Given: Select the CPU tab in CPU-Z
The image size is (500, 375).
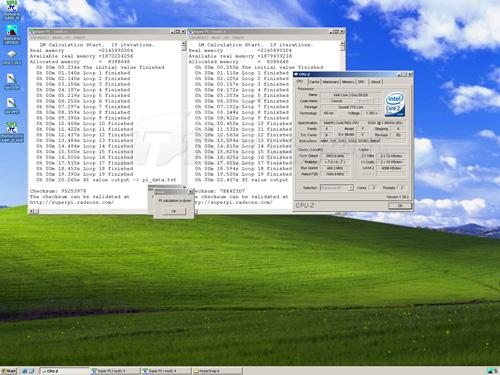Looking at the screenshot, I should (300, 81).
